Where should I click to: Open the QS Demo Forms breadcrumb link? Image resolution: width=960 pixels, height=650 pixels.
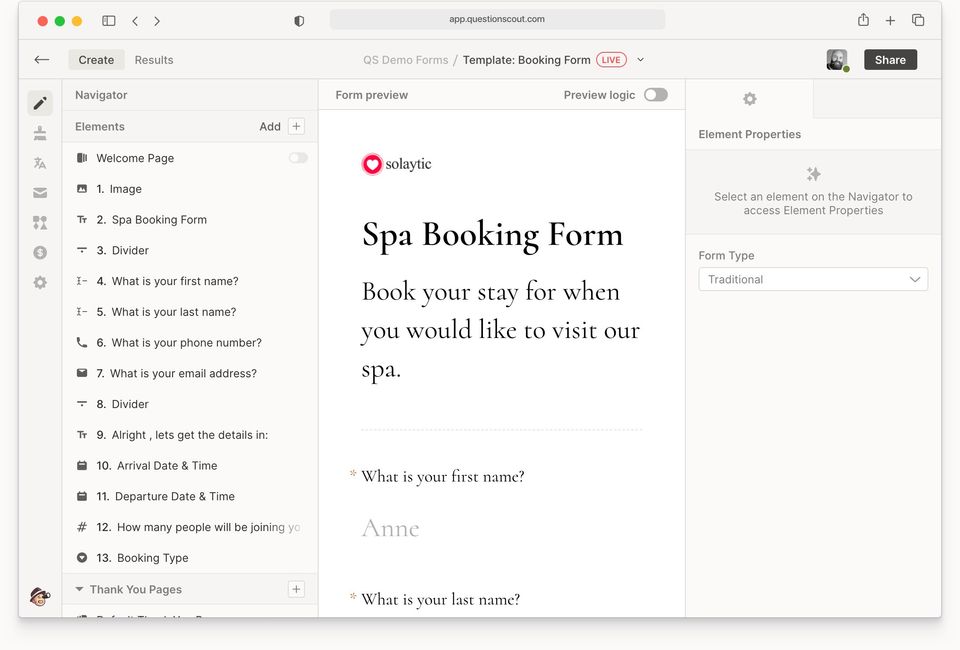coord(405,60)
